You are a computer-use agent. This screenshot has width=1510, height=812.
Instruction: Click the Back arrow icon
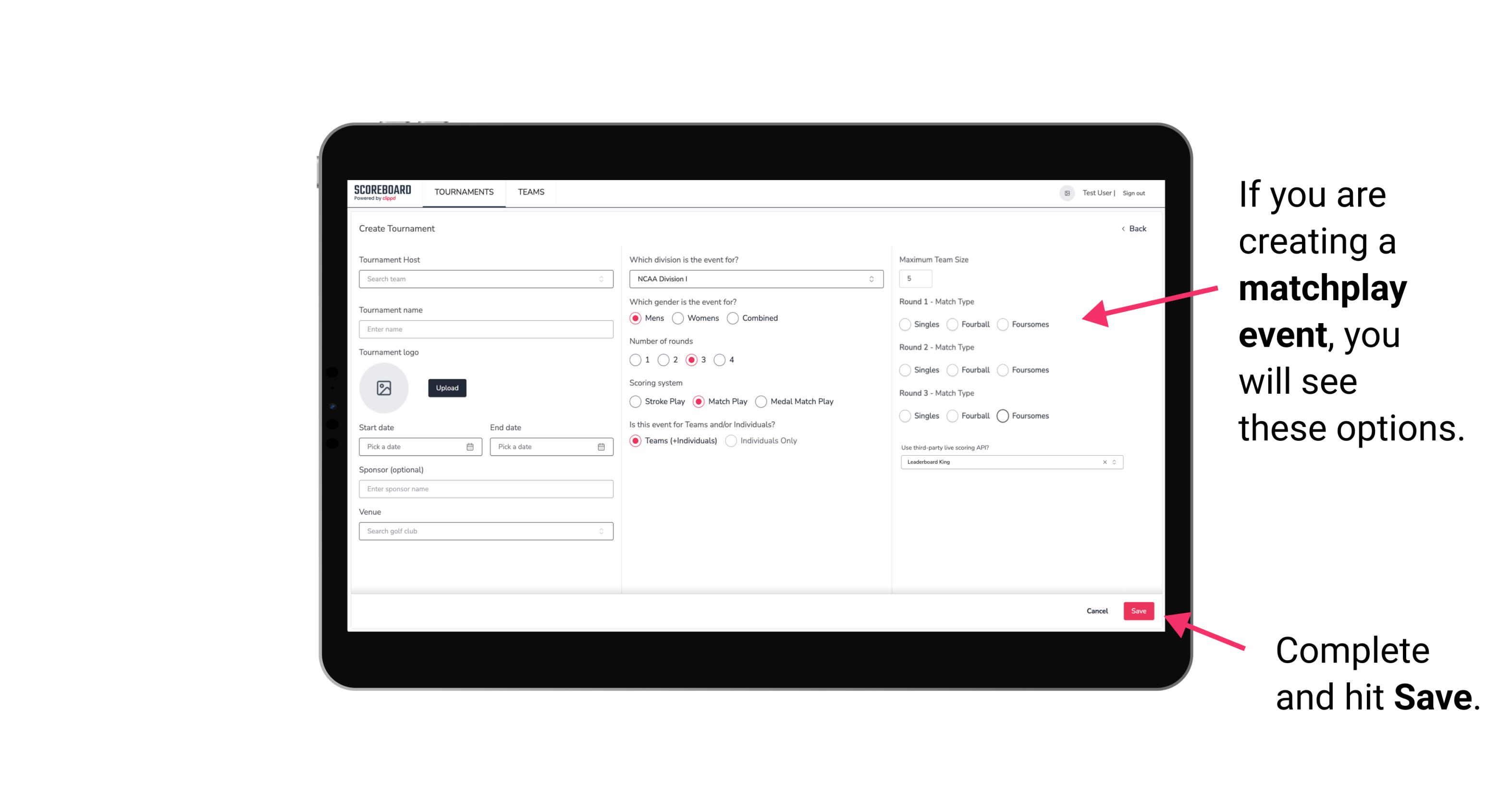pos(1123,229)
